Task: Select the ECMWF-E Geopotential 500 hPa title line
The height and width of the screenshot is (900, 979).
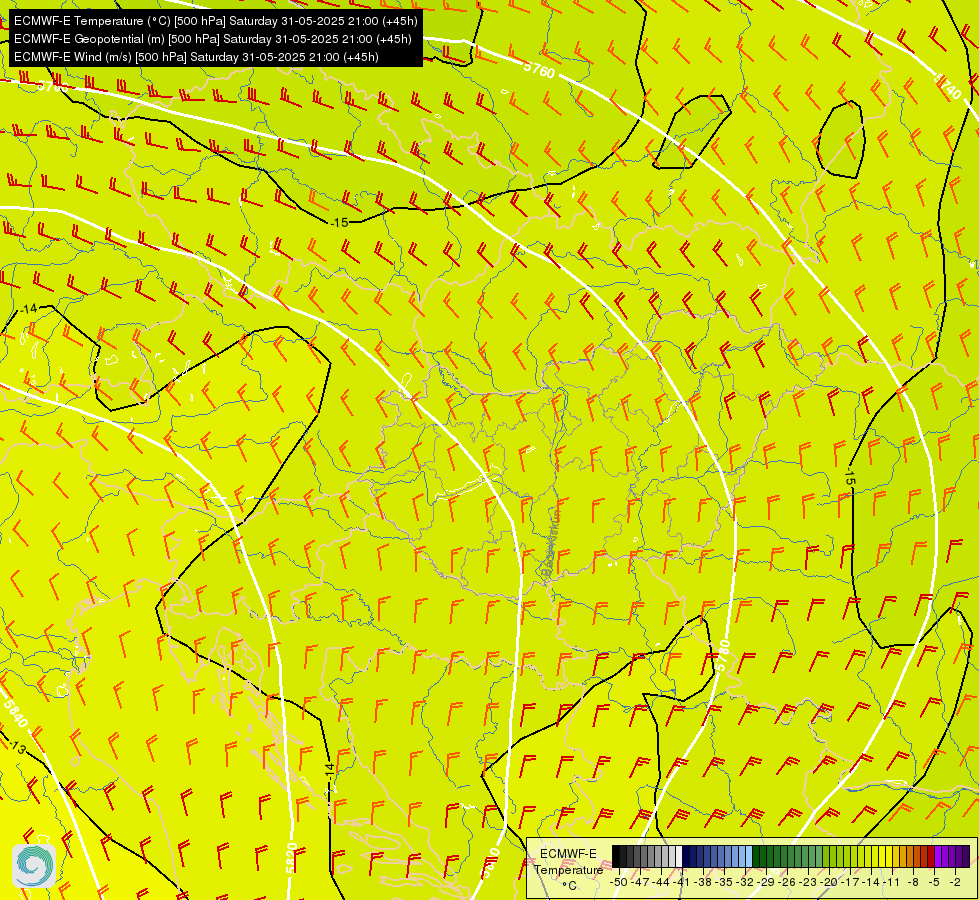Action: [212, 39]
